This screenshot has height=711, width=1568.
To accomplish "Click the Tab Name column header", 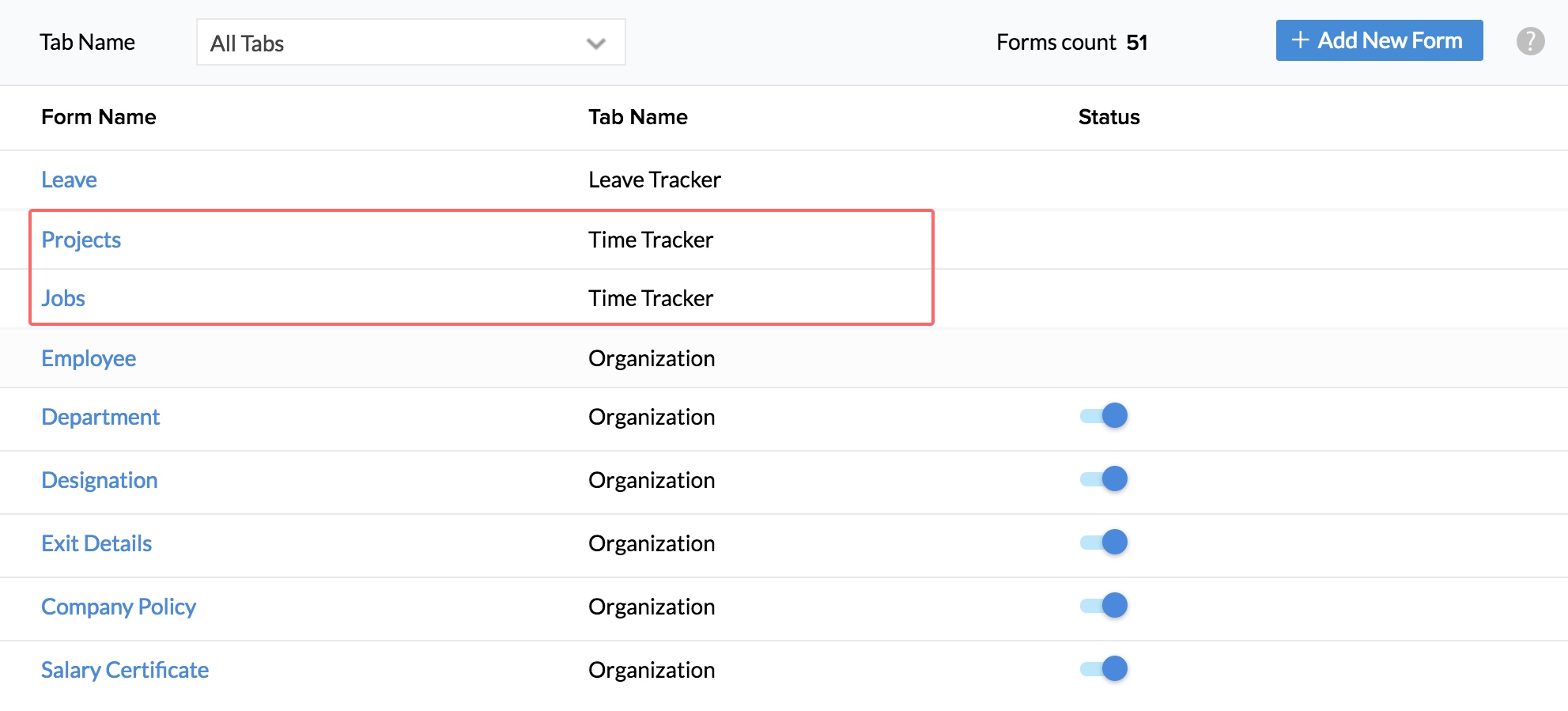I will tap(637, 117).
